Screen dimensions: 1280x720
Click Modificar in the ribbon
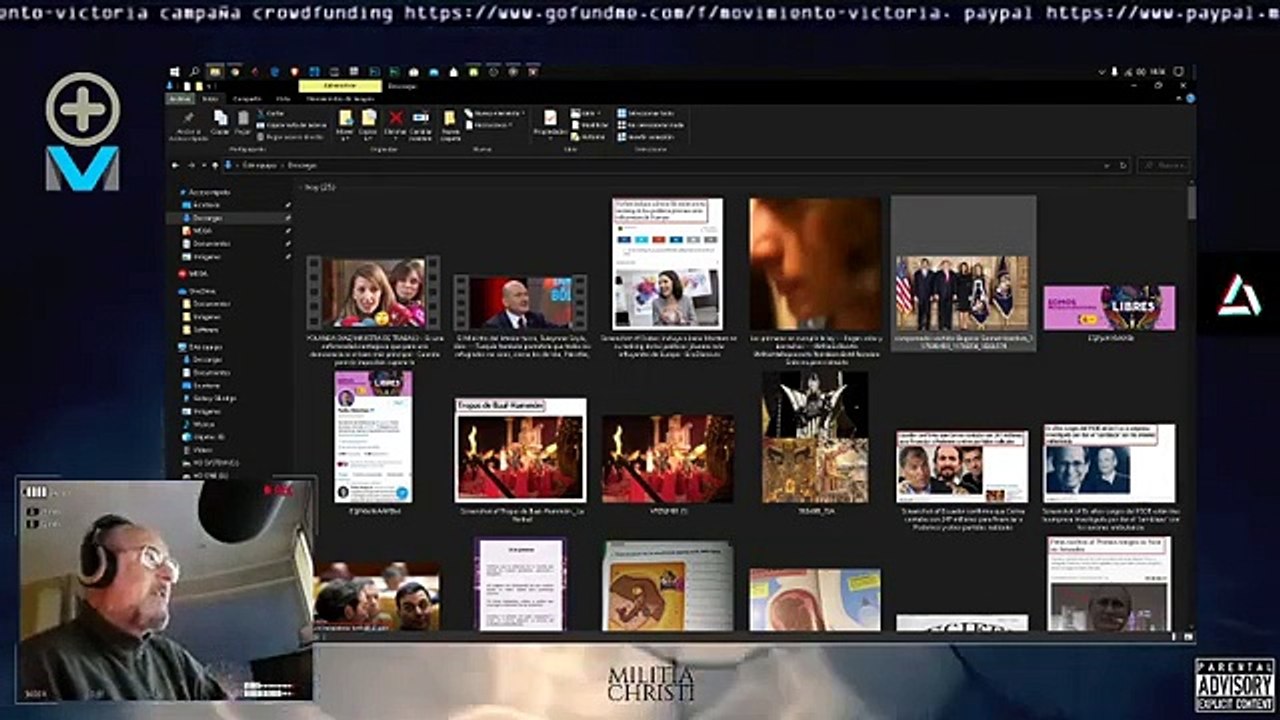[590, 125]
